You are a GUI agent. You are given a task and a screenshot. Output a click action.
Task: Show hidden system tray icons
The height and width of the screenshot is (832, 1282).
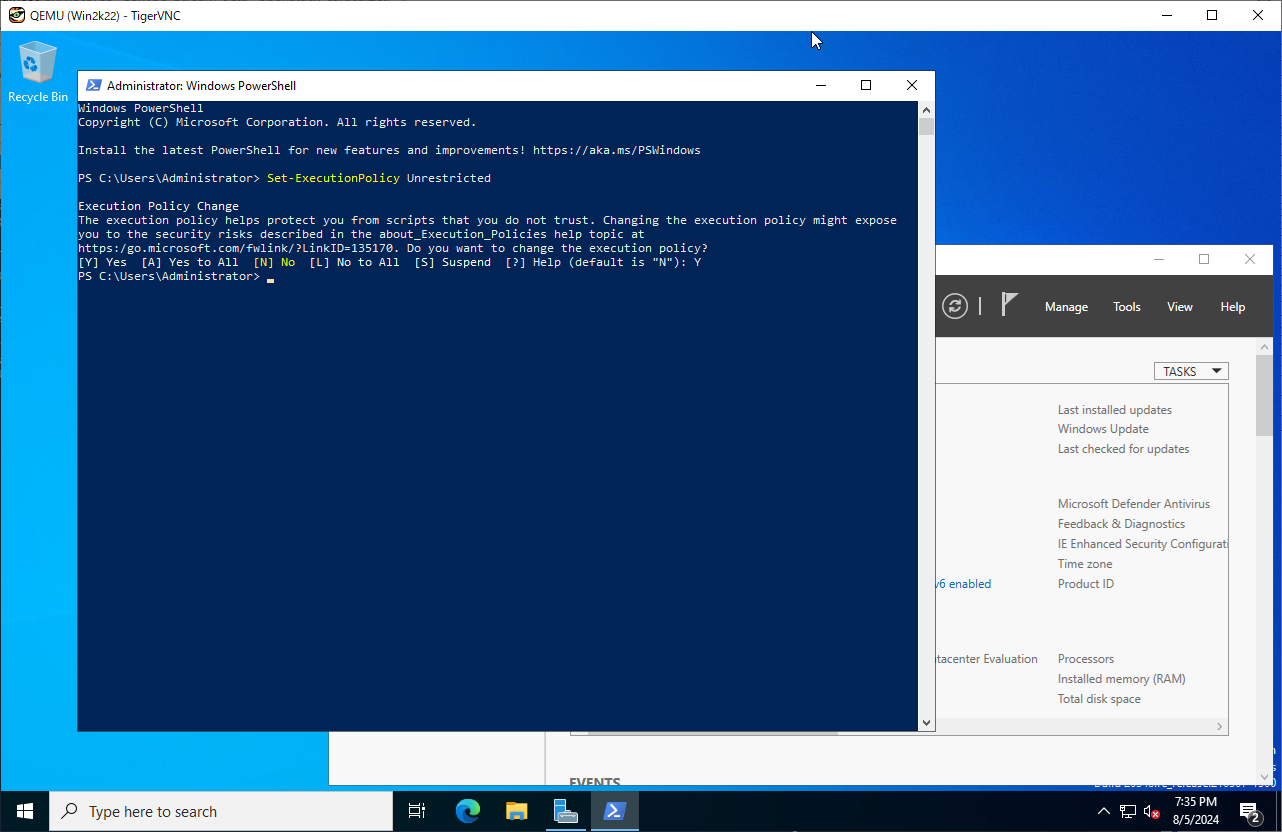(1104, 811)
